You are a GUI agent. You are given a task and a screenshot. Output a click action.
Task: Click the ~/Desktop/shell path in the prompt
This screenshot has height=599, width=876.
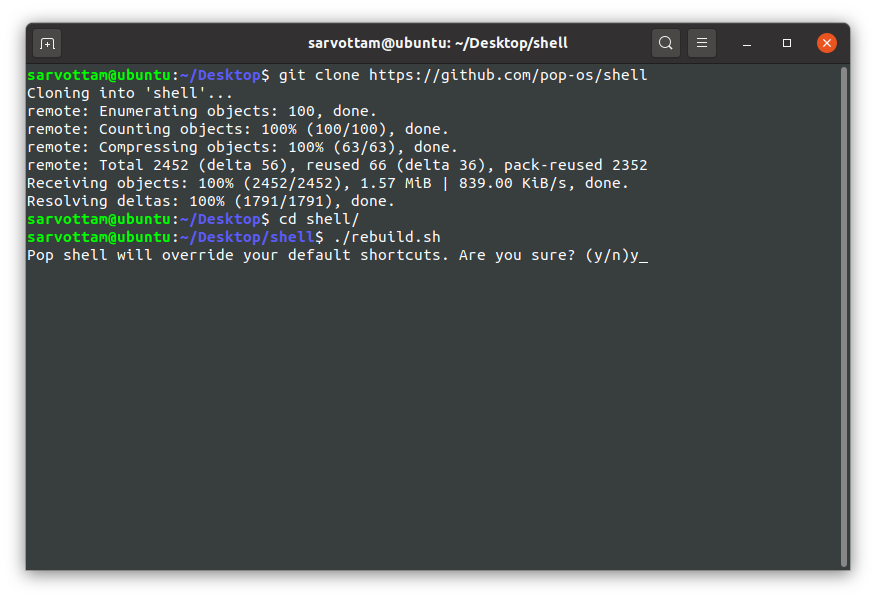pos(247,237)
